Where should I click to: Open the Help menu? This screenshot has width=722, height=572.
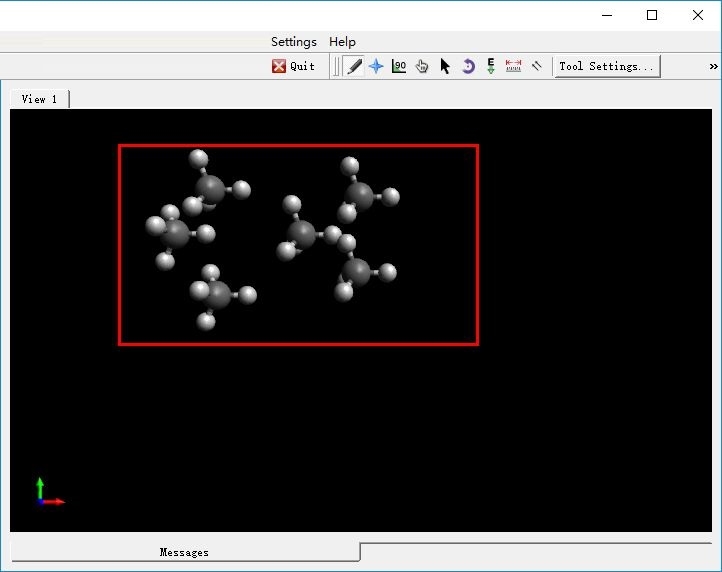(x=342, y=42)
